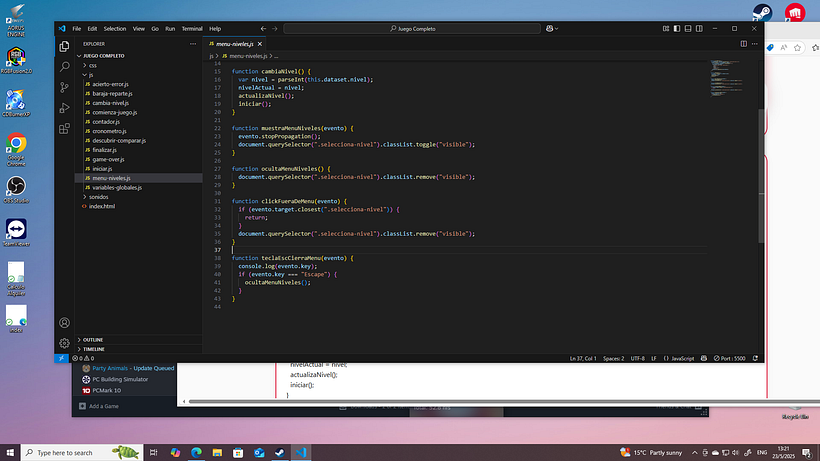Click the Juego Completo command center search box
This screenshot has height=461, width=820.
412,29
